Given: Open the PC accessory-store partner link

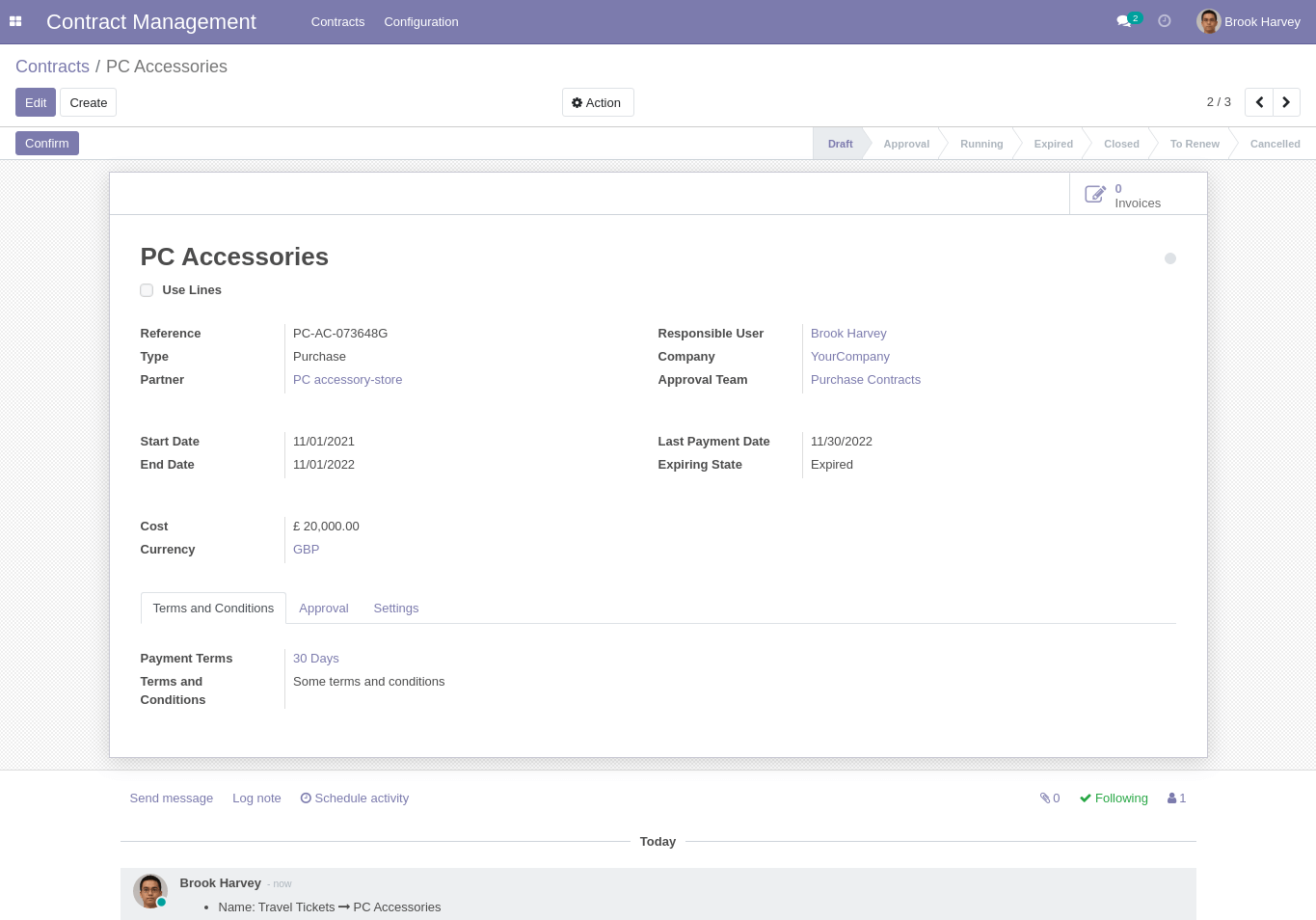Looking at the screenshot, I should [x=347, y=380].
